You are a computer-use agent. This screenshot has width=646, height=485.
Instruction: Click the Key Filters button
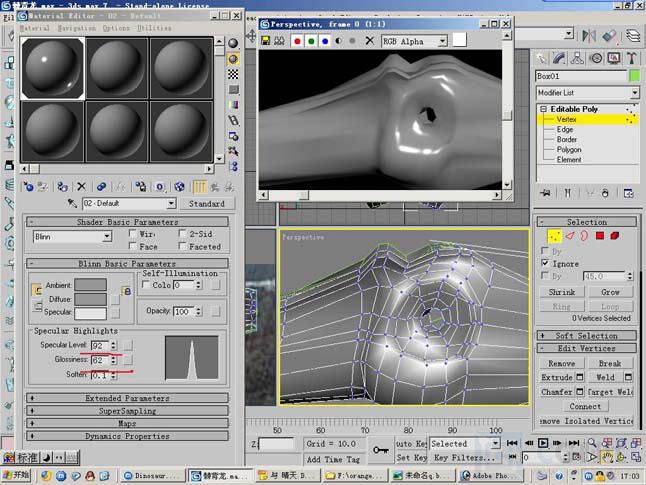tap(464, 457)
